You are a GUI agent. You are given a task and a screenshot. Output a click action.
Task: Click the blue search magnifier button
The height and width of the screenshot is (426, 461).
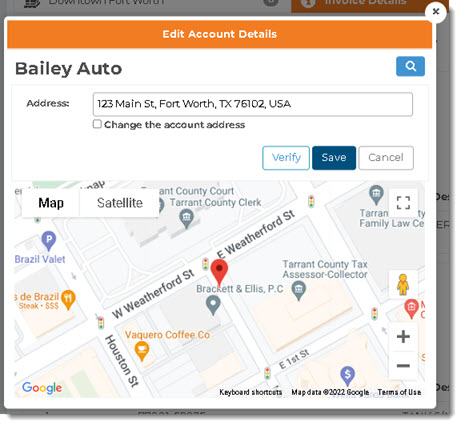pyautogui.click(x=410, y=66)
